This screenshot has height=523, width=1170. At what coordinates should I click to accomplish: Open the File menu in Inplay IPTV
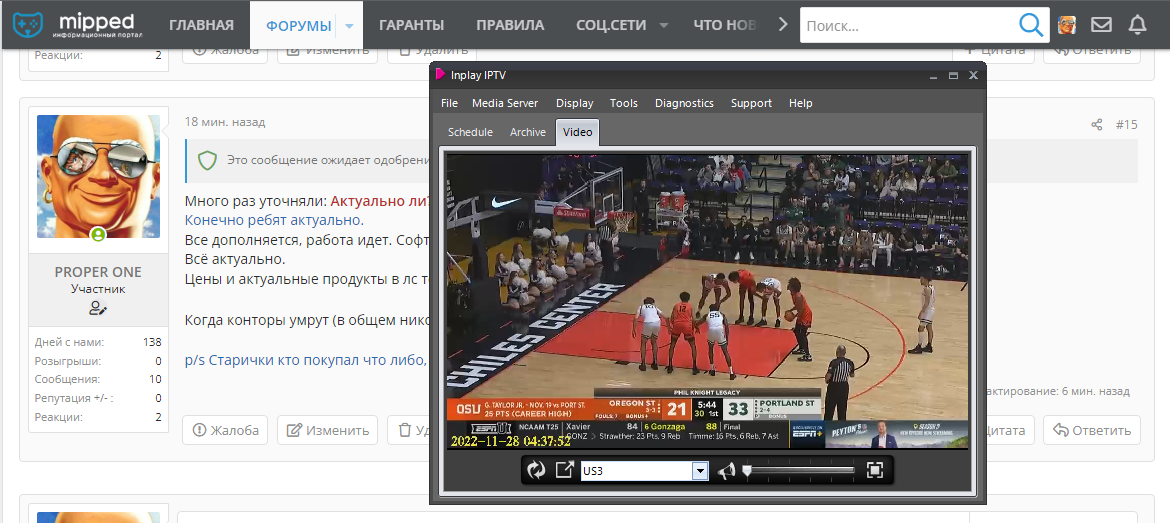(449, 103)
